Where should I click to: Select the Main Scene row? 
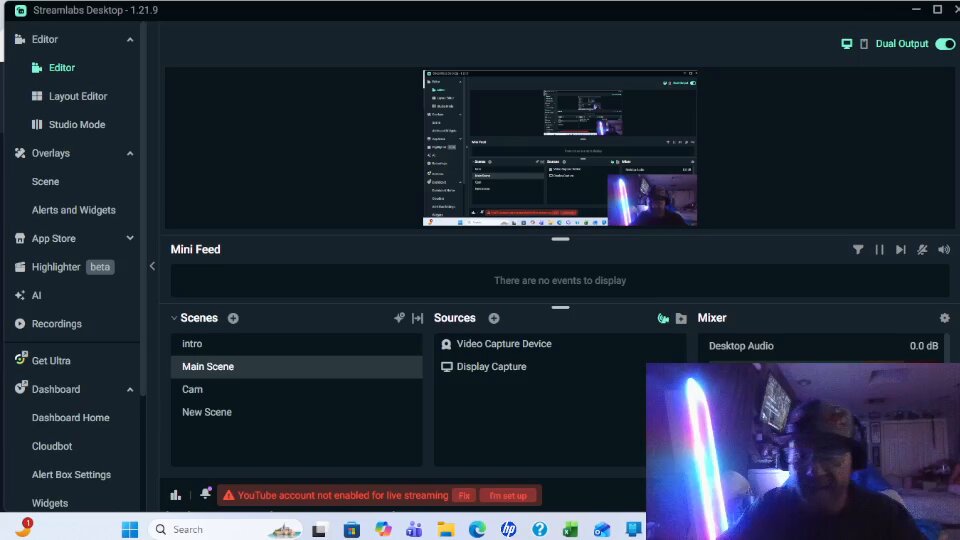[296, 367]
